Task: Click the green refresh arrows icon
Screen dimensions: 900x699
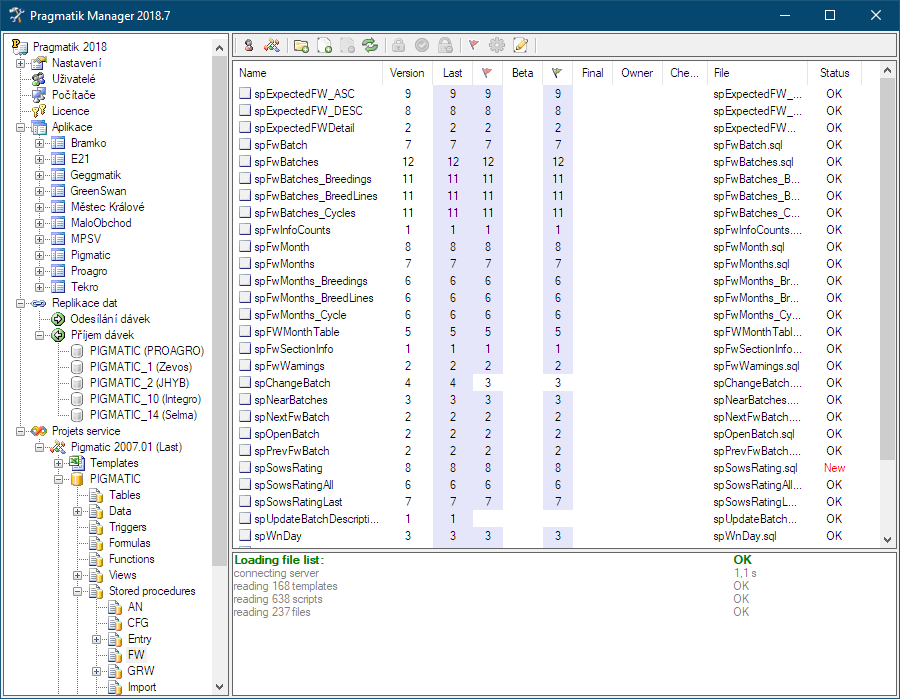Action: (x=370, y=45)
